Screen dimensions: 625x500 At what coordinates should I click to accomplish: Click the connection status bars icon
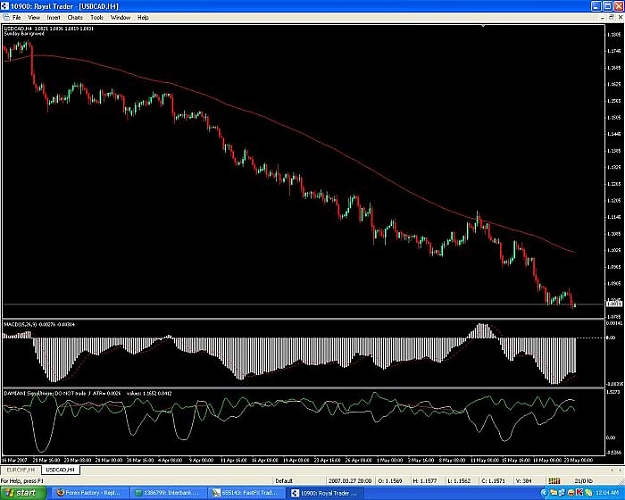coord(554,481)
